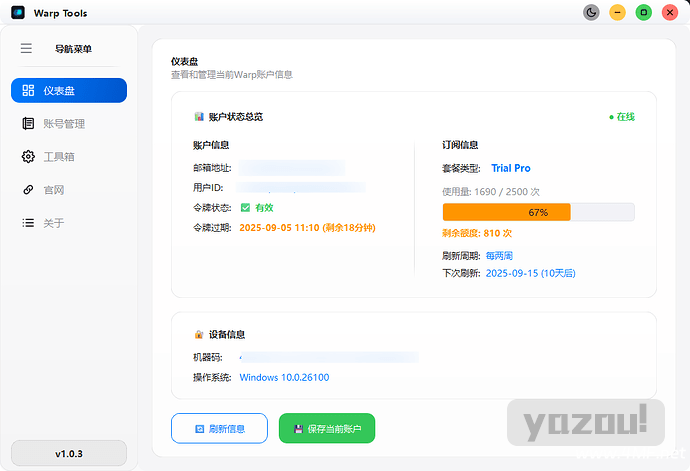Close the Warp Tools window
Screen dimensions: 690x471
click(670, 12)
